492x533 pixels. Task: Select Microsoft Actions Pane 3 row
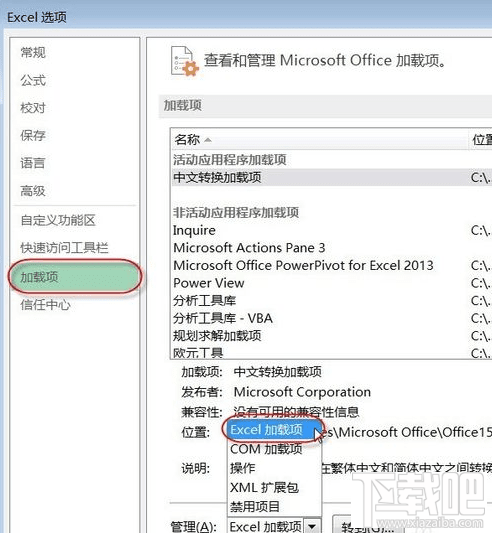[331, 248]
